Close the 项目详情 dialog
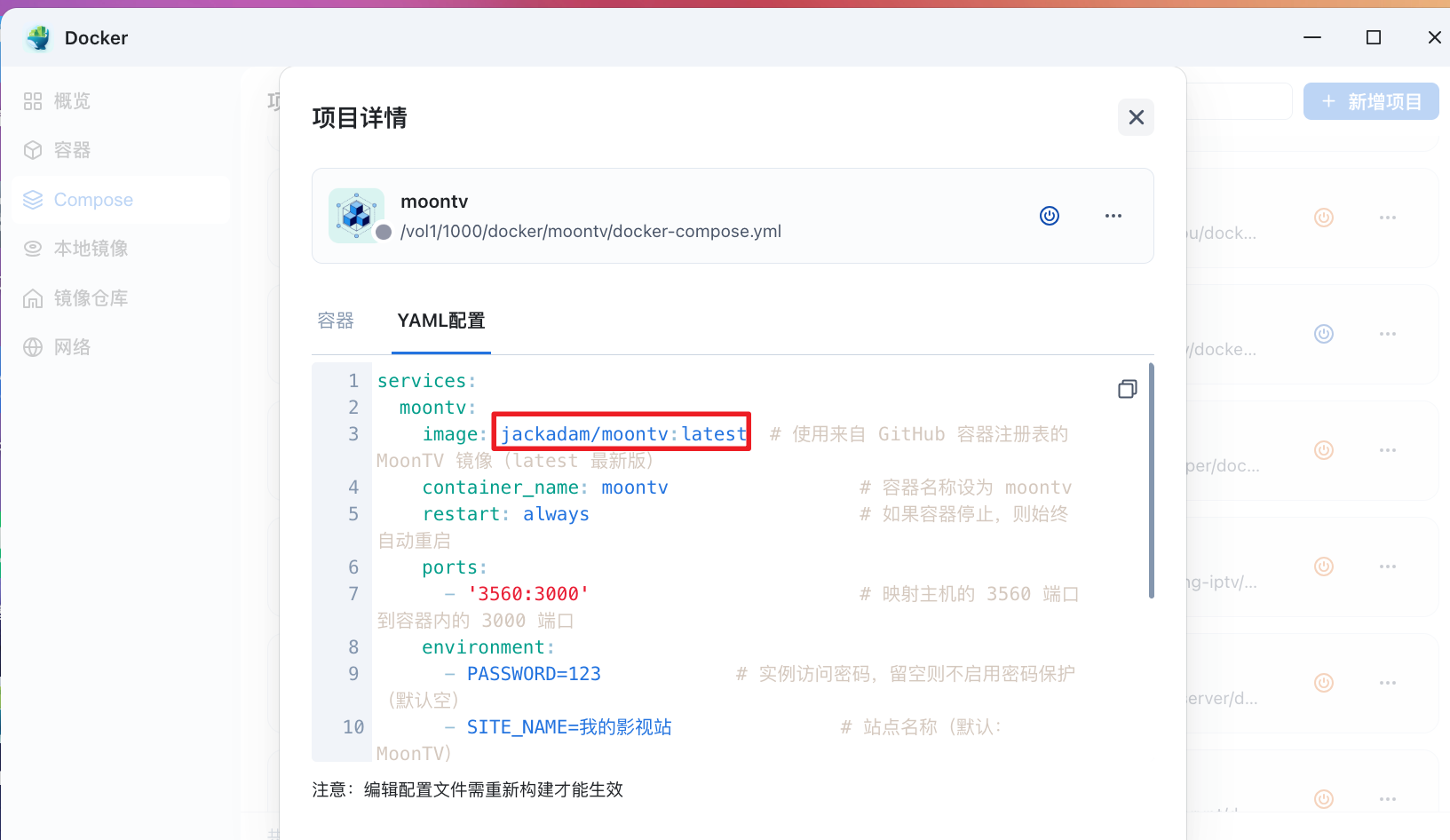This screenshot has height=840, width=1450. coord(1135,117)
